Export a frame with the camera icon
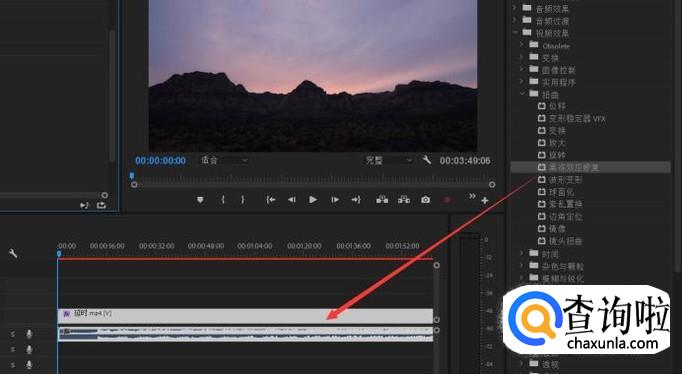The image size is (682, 374). click(425, 200)
